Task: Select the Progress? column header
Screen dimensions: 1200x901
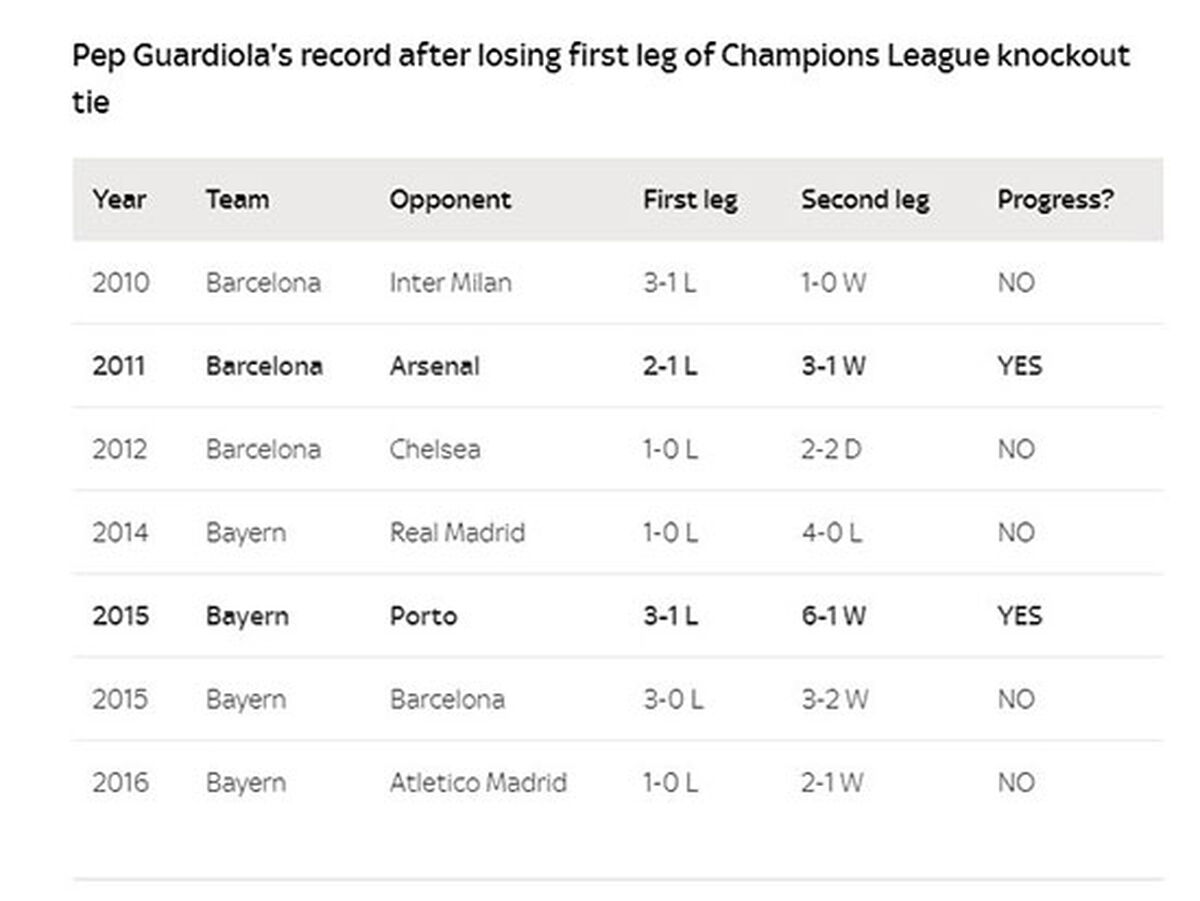Action: point(1055,200)
